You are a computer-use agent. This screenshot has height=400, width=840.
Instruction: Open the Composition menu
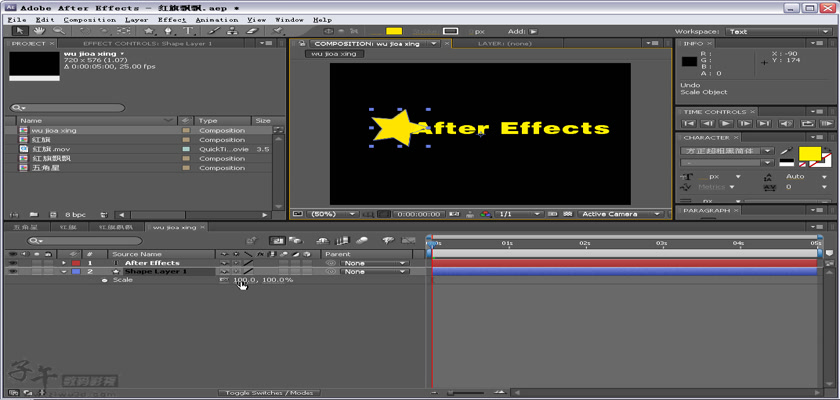[89, 20]
